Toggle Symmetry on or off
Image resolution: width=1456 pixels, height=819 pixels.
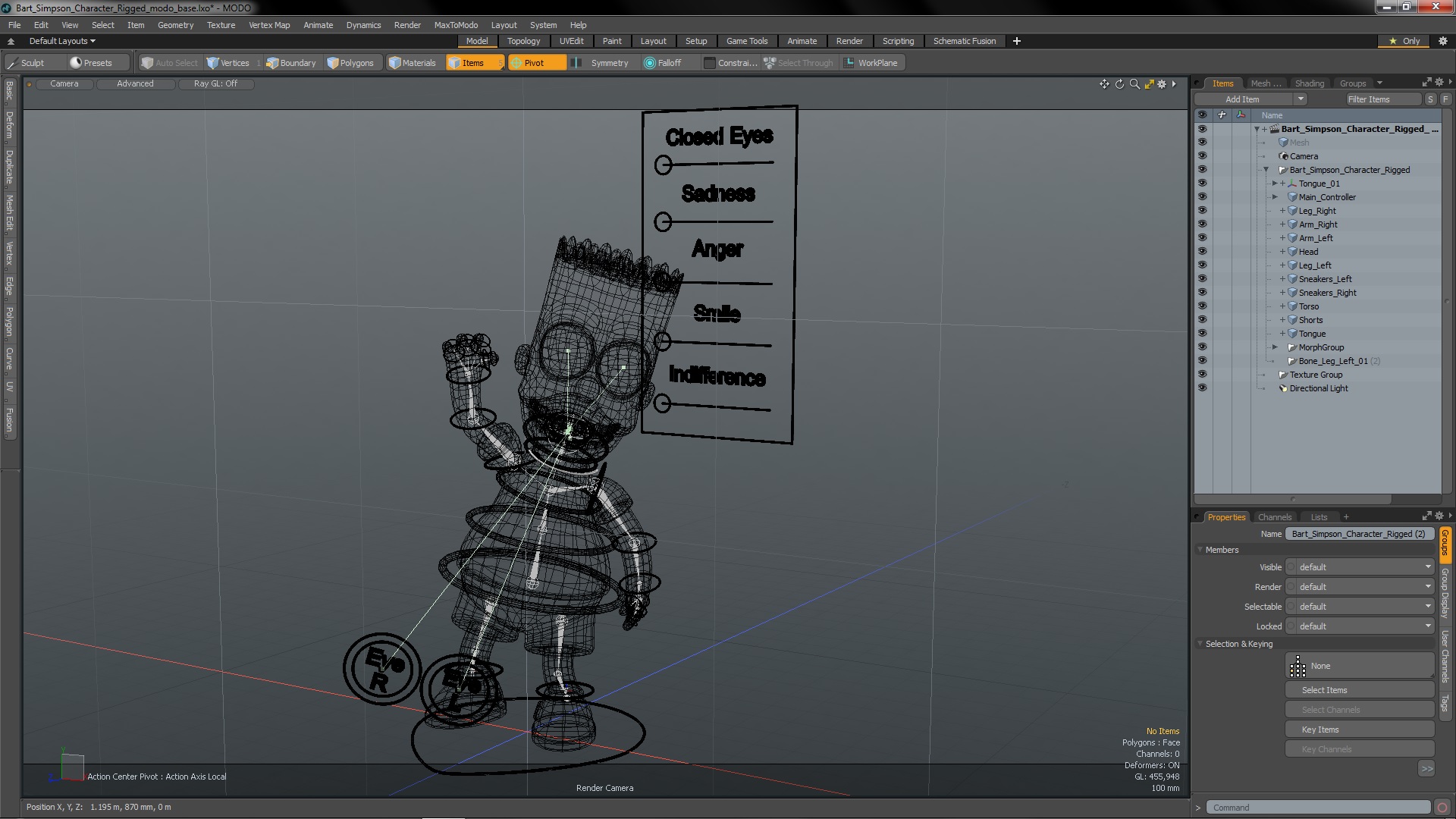[x=602, y=63]
